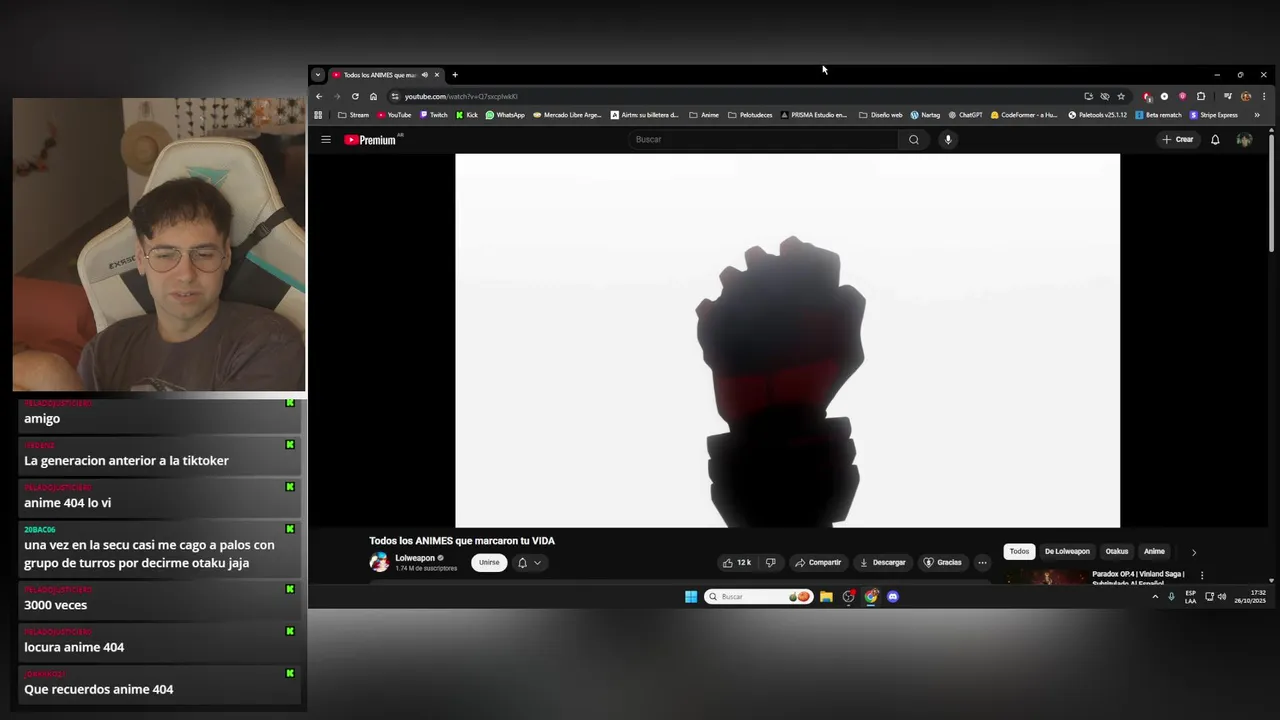Open the YouTube bookmark
The width and height of the screenshot is (1280, 720).
click(394, 115)
